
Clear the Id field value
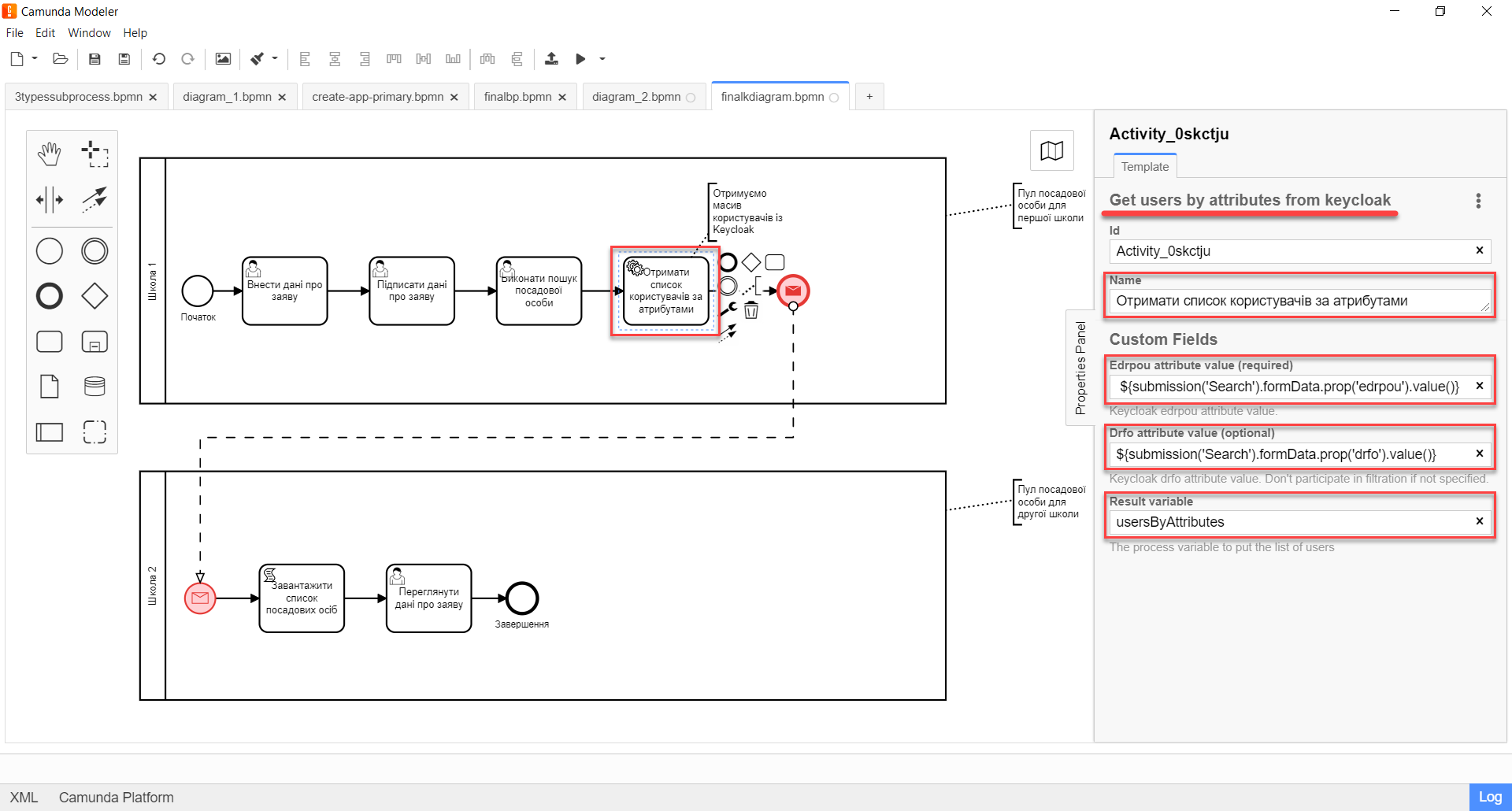point(1479,250)
